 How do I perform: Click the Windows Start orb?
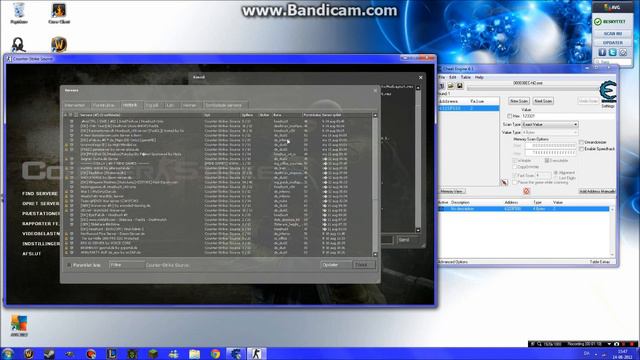tap(7, 353)
